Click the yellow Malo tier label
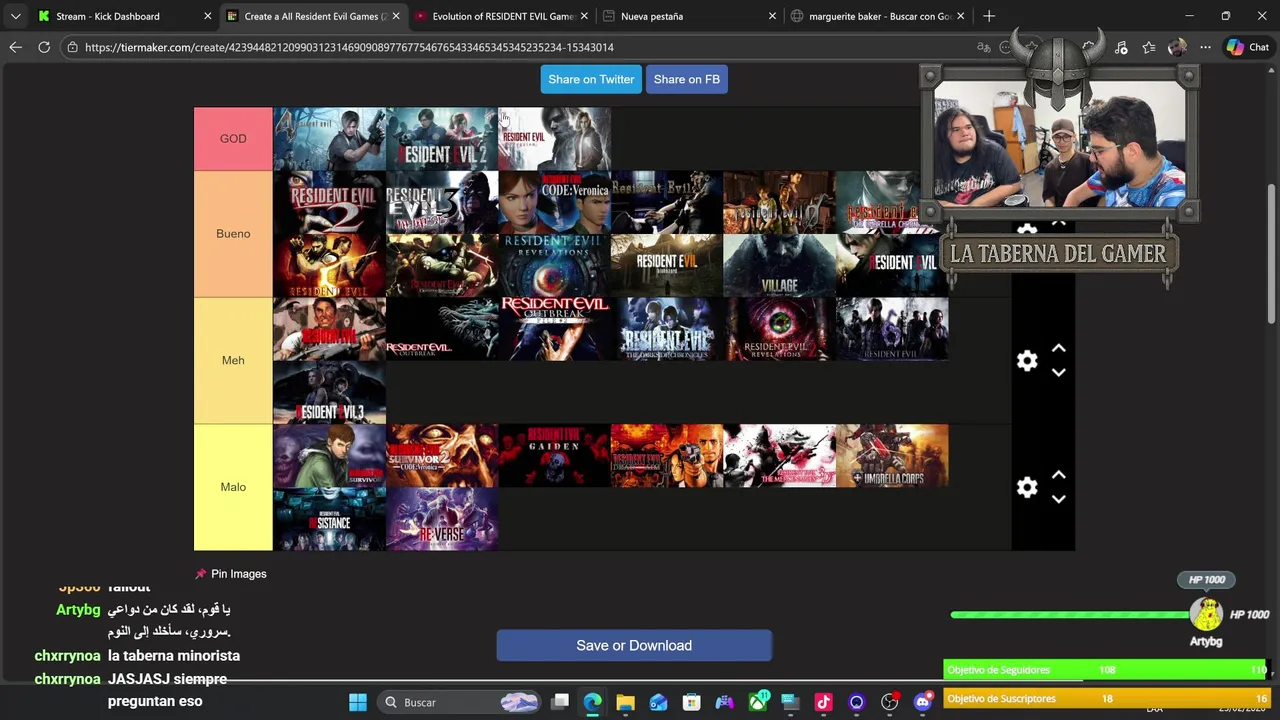Viewport: 1280px width, 720px height. [233, 487]
